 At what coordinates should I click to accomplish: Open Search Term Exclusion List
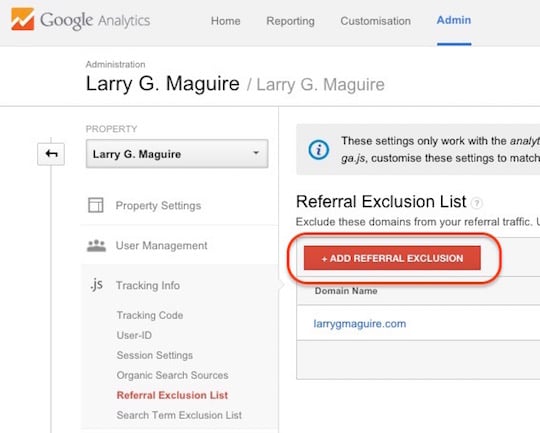point(179,415)
